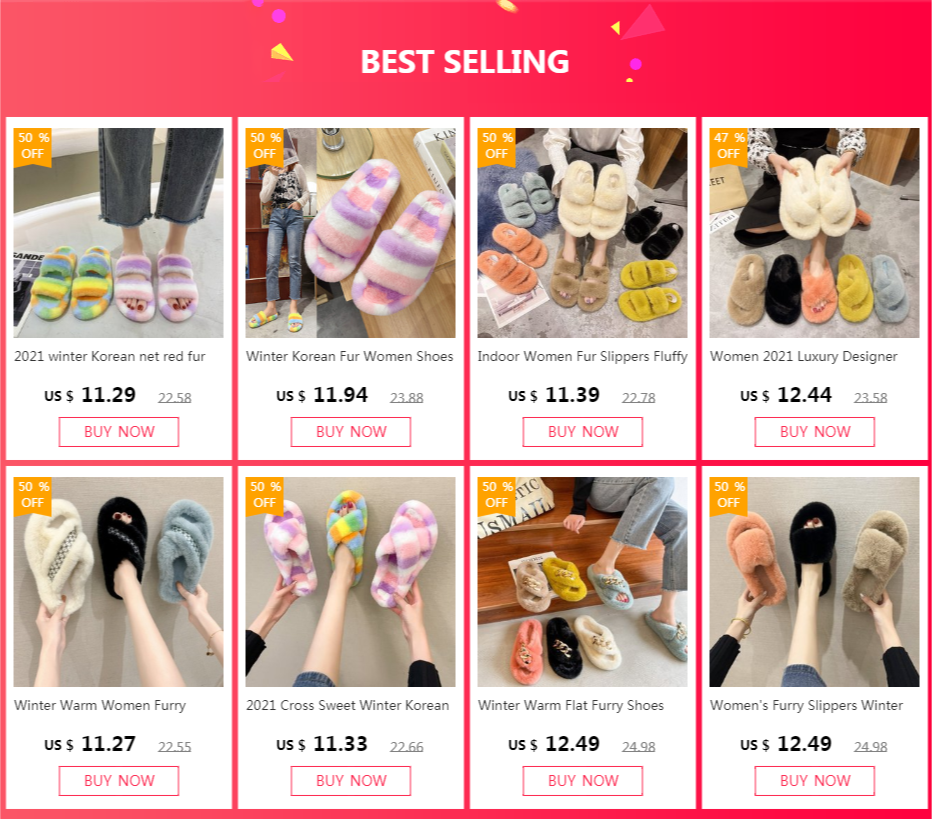Open the rainbow fur slippers product image
Screen dimensions: 932x819
[118, 233]
